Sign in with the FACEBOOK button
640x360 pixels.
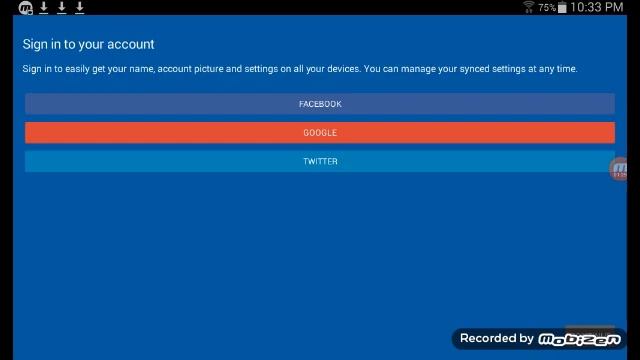(x=320, y=104)
